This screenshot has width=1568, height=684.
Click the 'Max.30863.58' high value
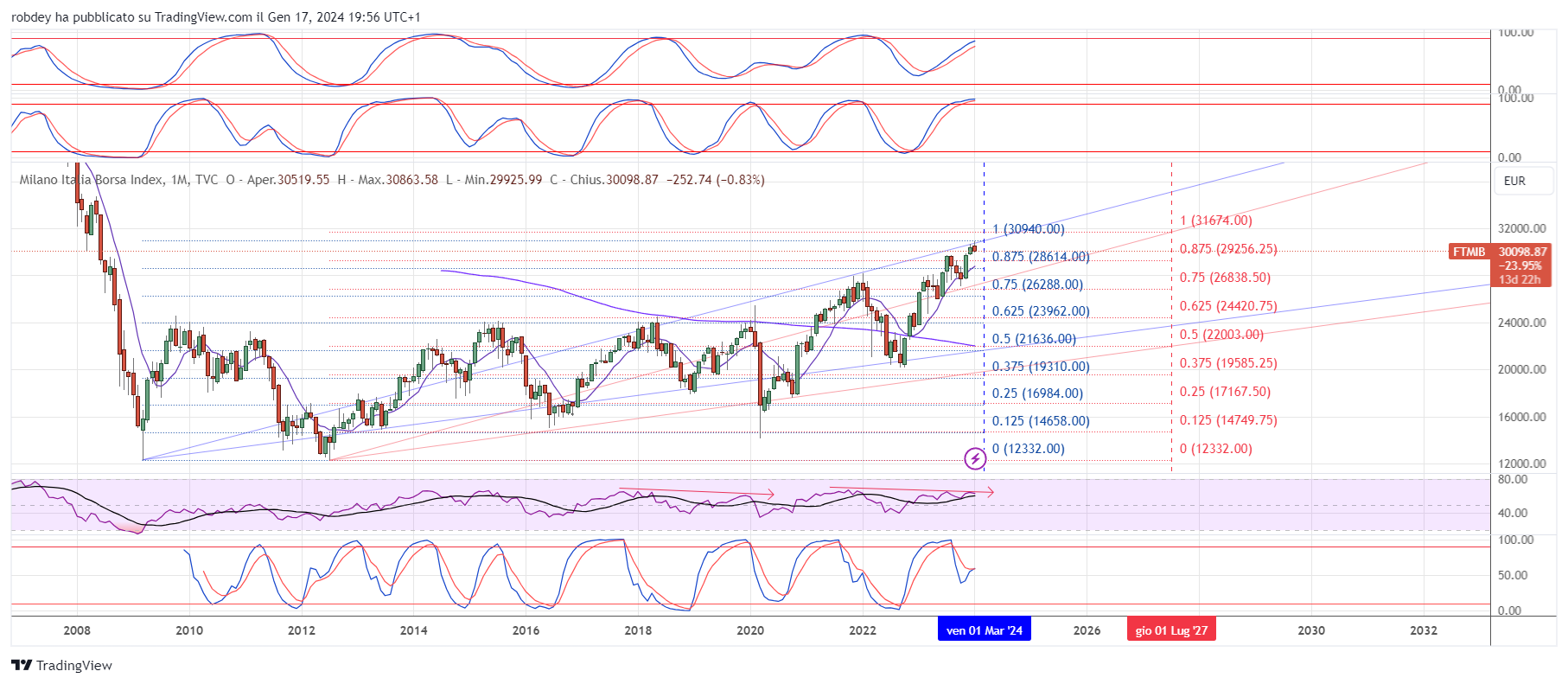[x=398, y=180]
